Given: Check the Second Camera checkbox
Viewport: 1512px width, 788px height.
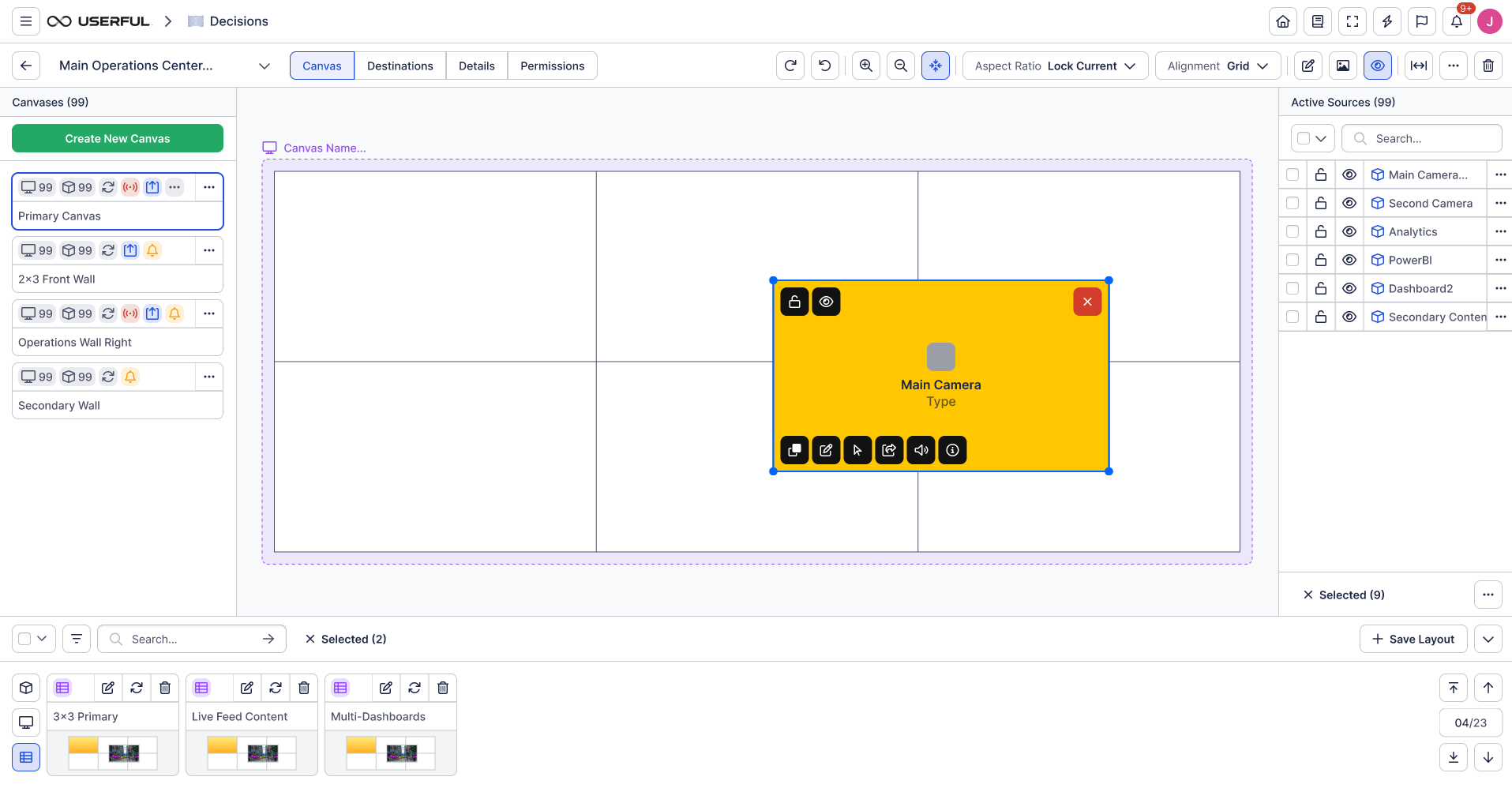Looking at the screenshot, I should pyautogui.click(x=1293, y=203).
